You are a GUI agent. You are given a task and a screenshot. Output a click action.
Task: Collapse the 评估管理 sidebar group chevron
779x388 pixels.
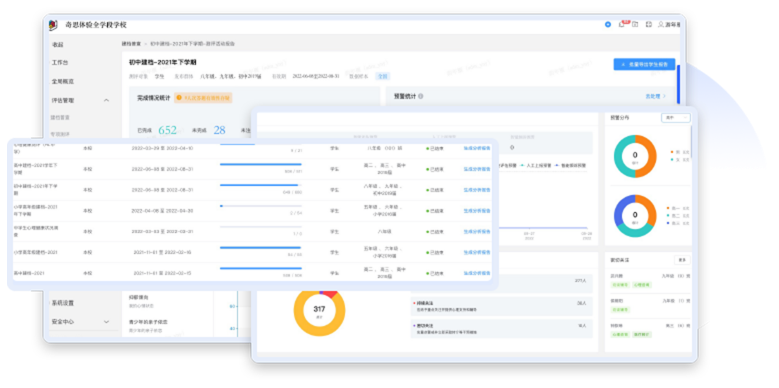(x=106, y=100)
